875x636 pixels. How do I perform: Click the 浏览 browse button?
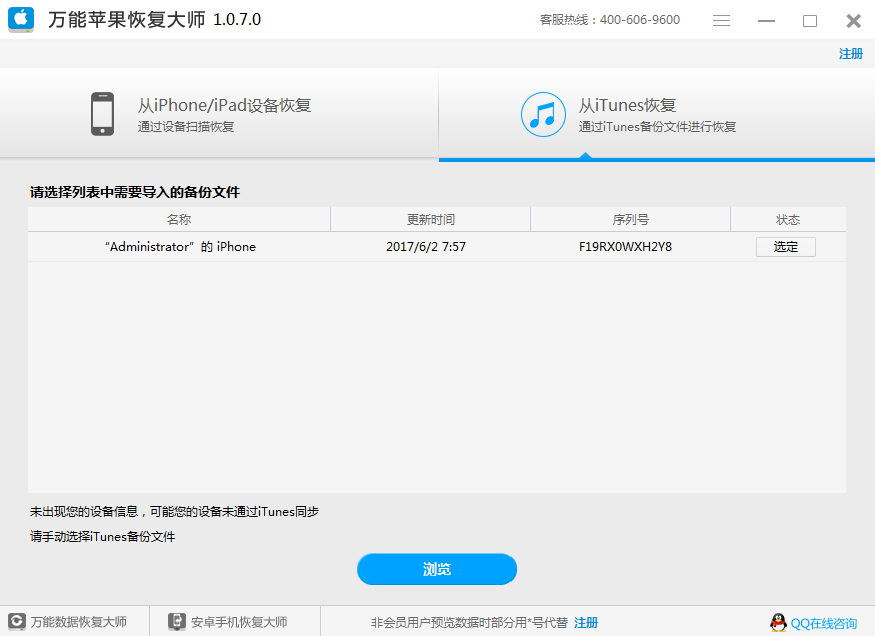(x=437, y=569)
